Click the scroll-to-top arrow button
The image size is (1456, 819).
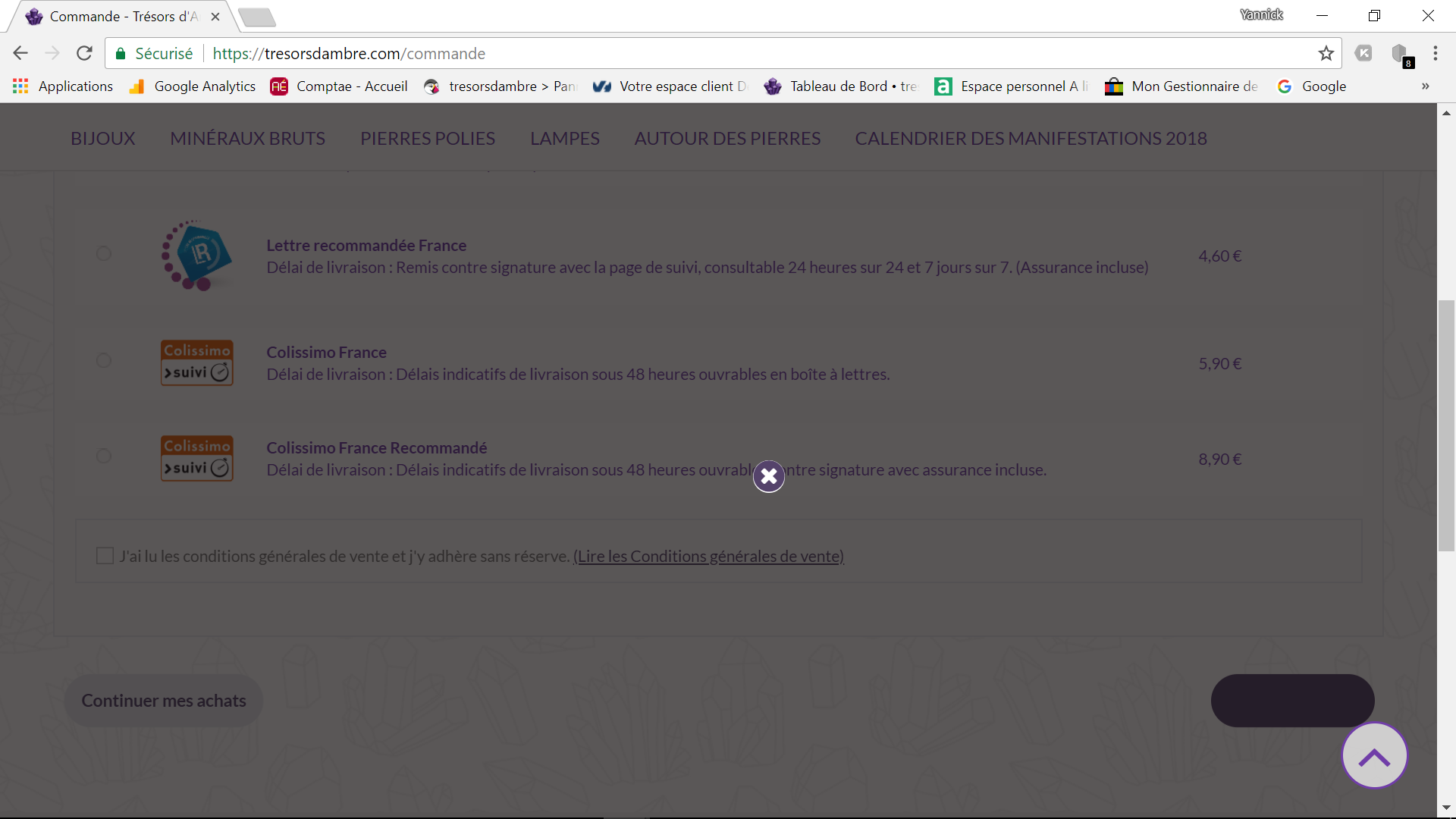pos(1374,756)
